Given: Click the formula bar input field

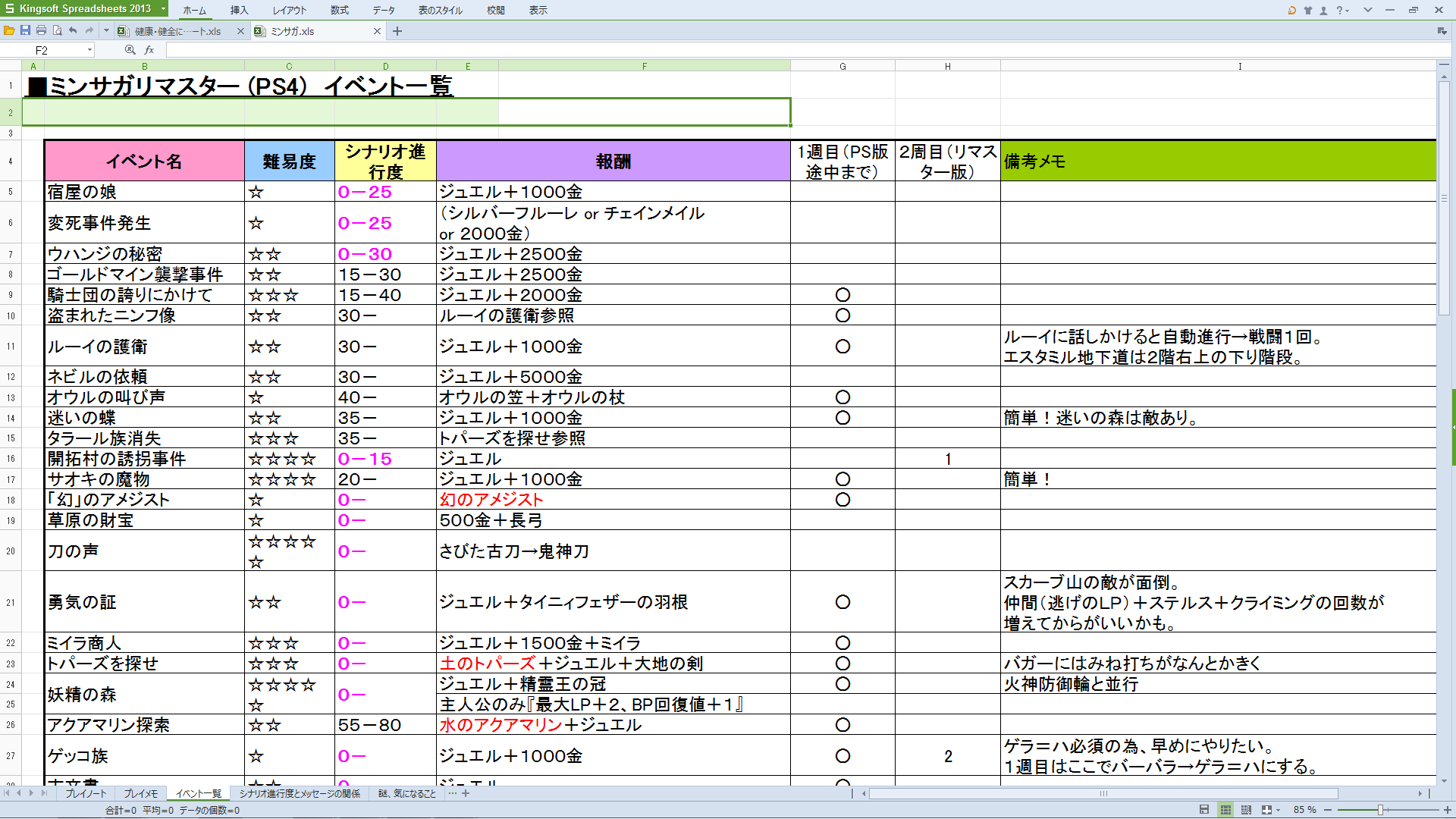Looking at the screenshot, I should pyautogui.click(x=758, y=50).
